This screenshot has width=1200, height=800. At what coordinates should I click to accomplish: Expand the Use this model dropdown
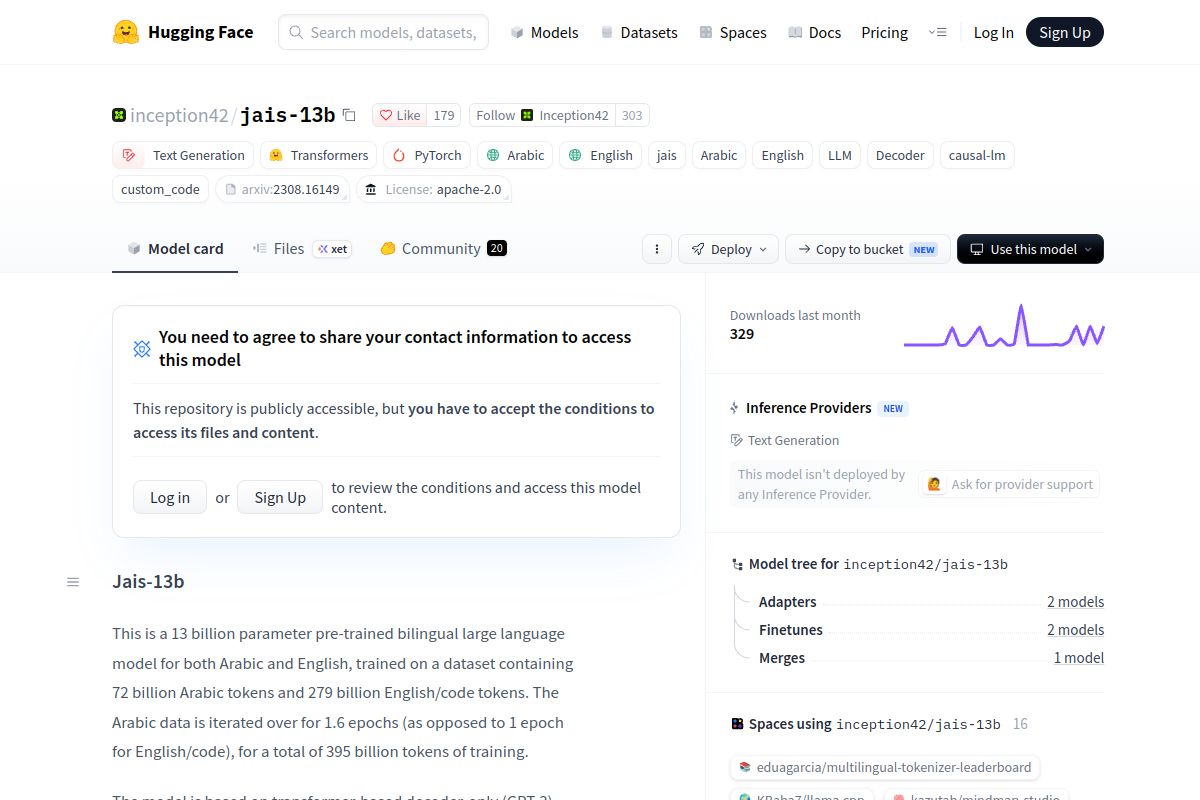(1030, 249)
